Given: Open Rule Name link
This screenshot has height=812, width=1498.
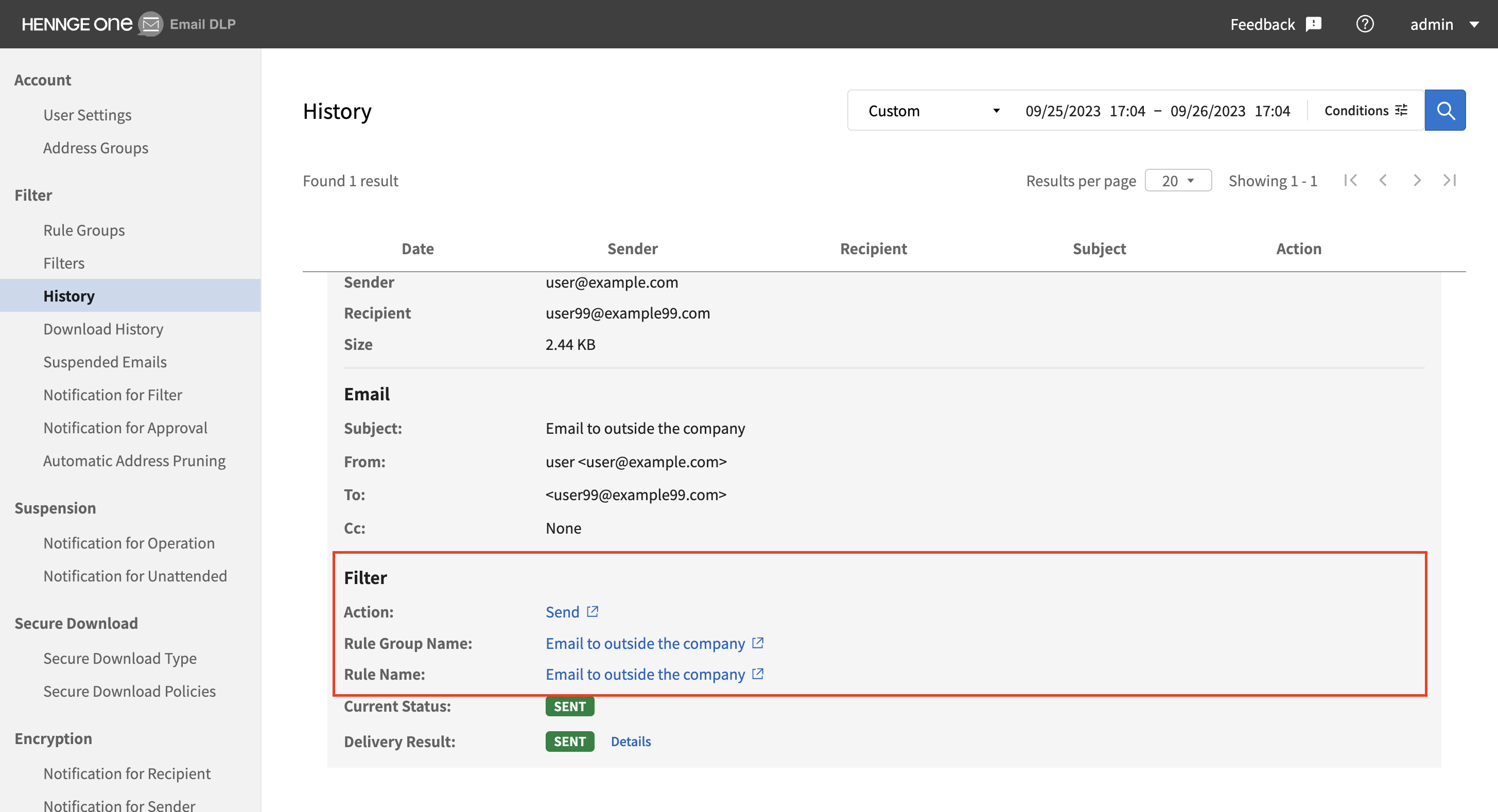Looking at the screenshot, I should tap(645, 674).
